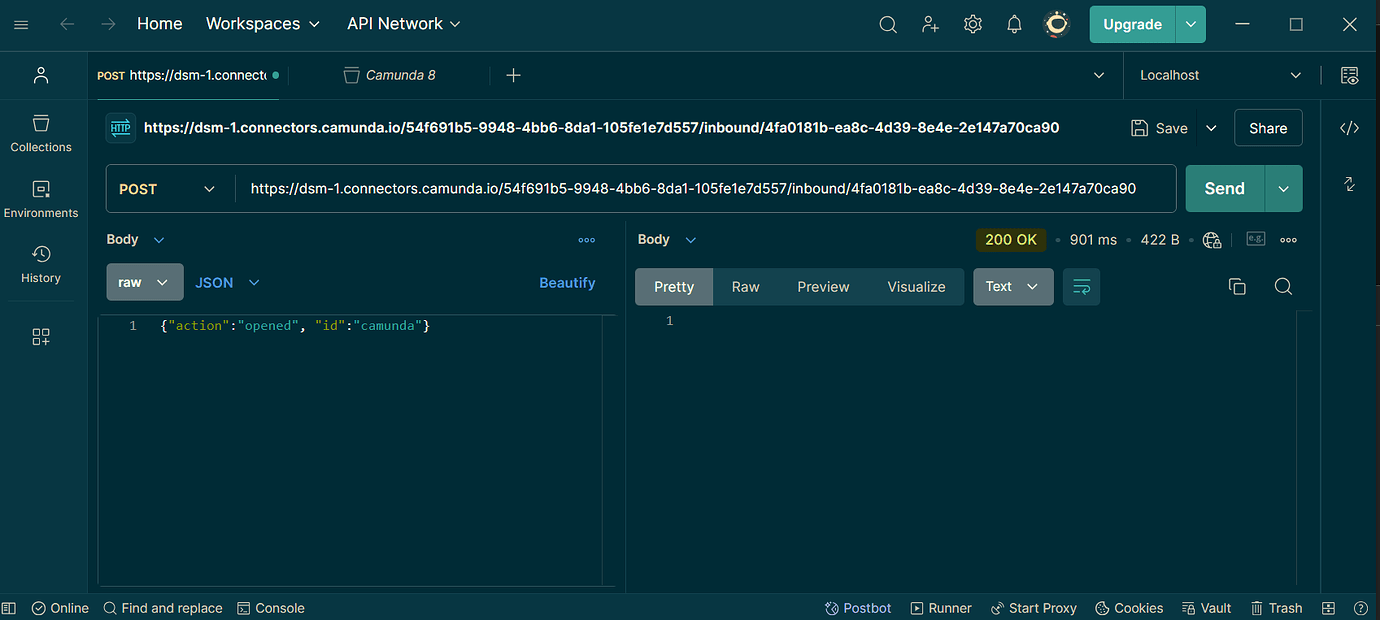Expand the open tabs chevron
The image size is (1380, 620).
tap(1099, 75)
